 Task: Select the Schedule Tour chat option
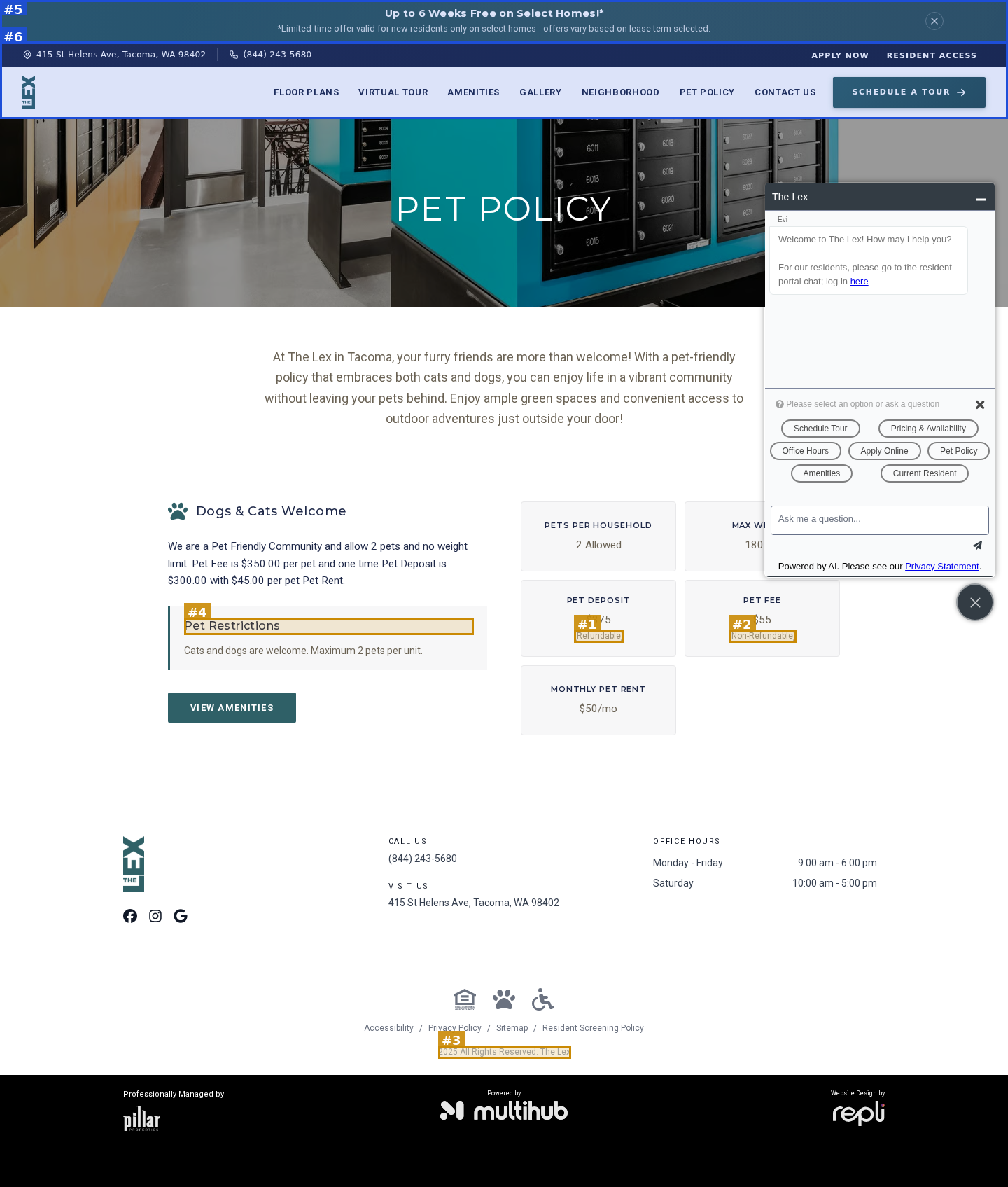pyautogui.click(x=820, y=429)
